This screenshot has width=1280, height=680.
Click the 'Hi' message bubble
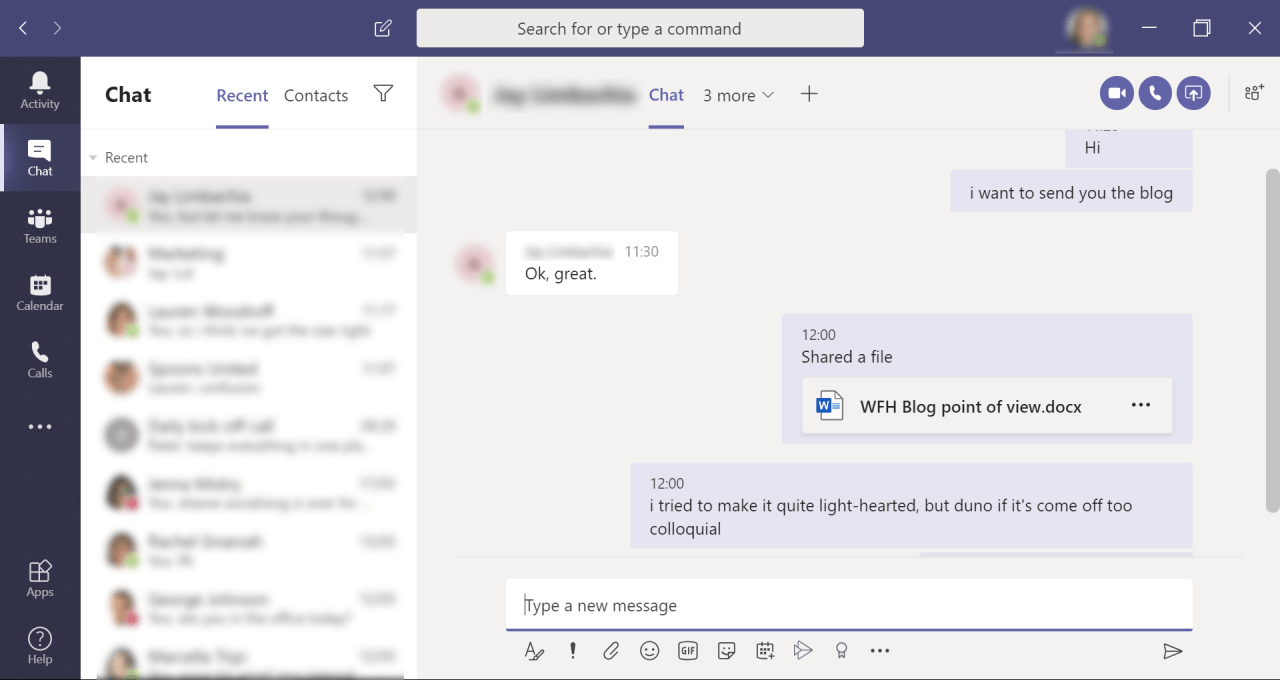pyautogui.click(x=1128, y=147)
